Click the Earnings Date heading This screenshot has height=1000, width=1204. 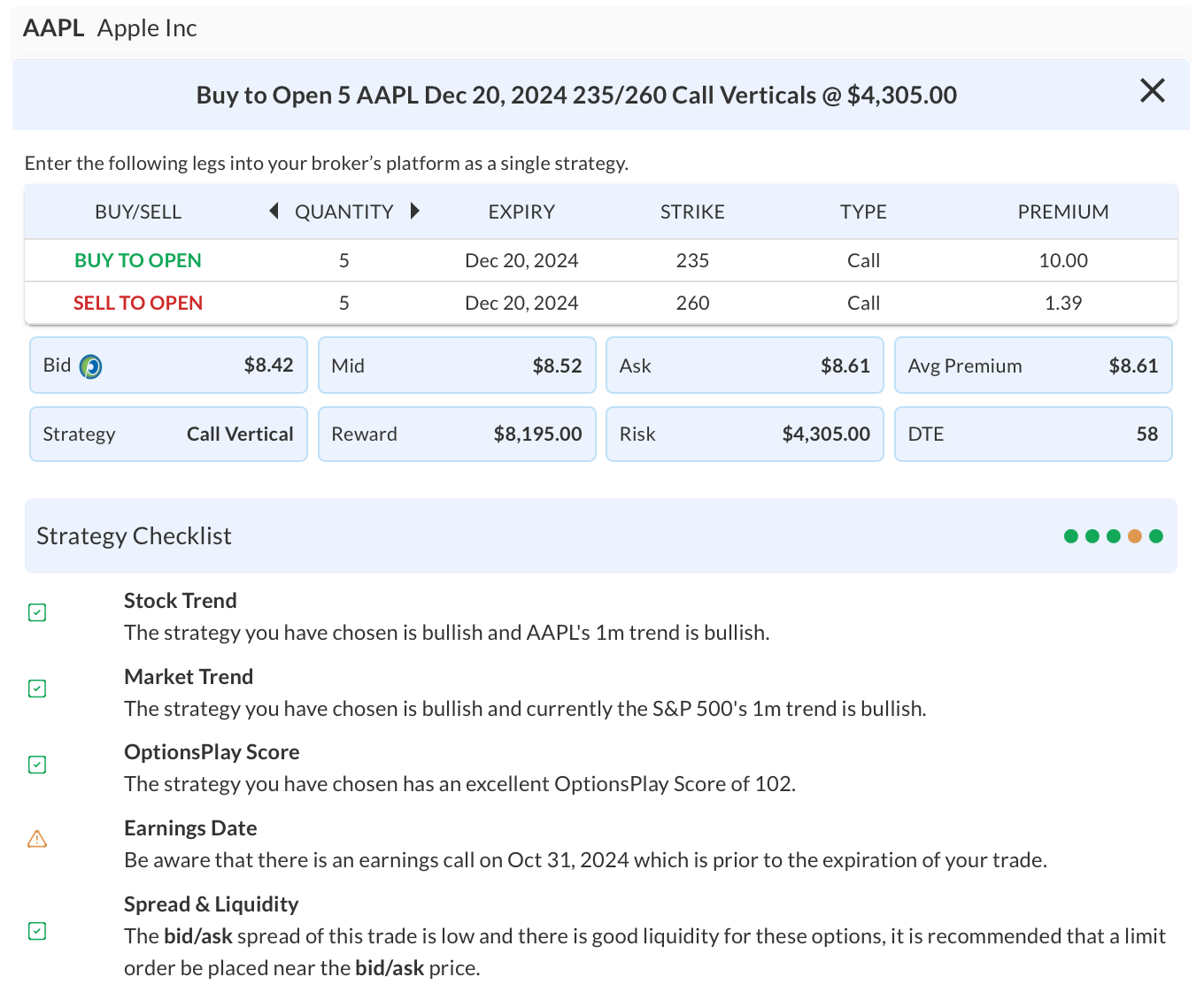click(190, 828)
